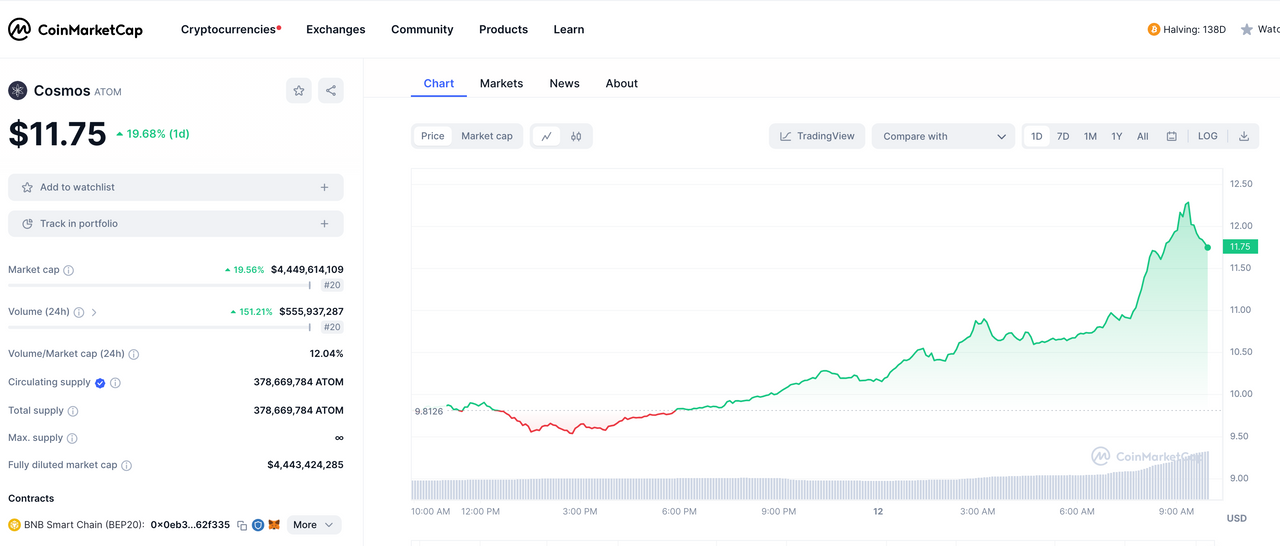
Task: Copy the BNB Smart Chain contract address
Action: coord(242,525)
